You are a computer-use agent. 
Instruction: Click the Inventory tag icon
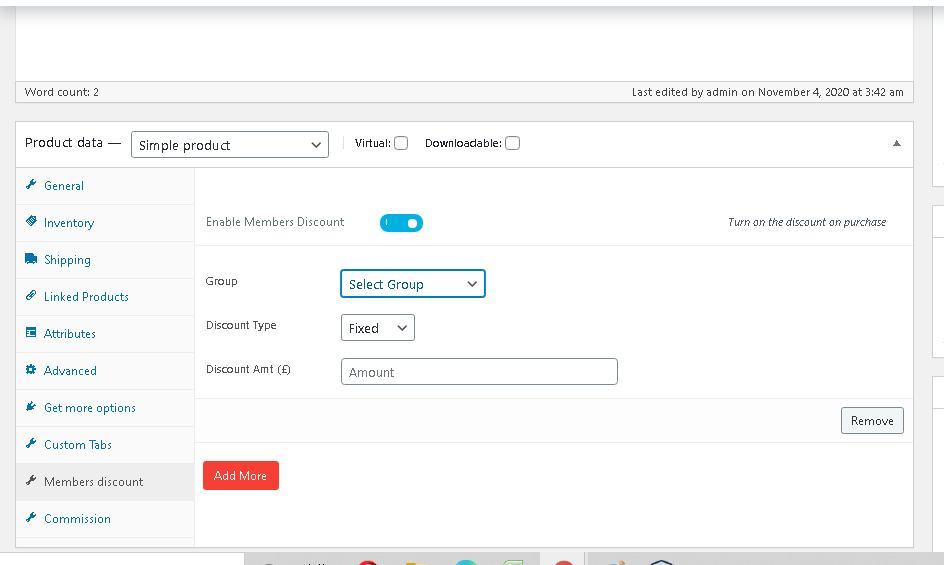point(31,222)
